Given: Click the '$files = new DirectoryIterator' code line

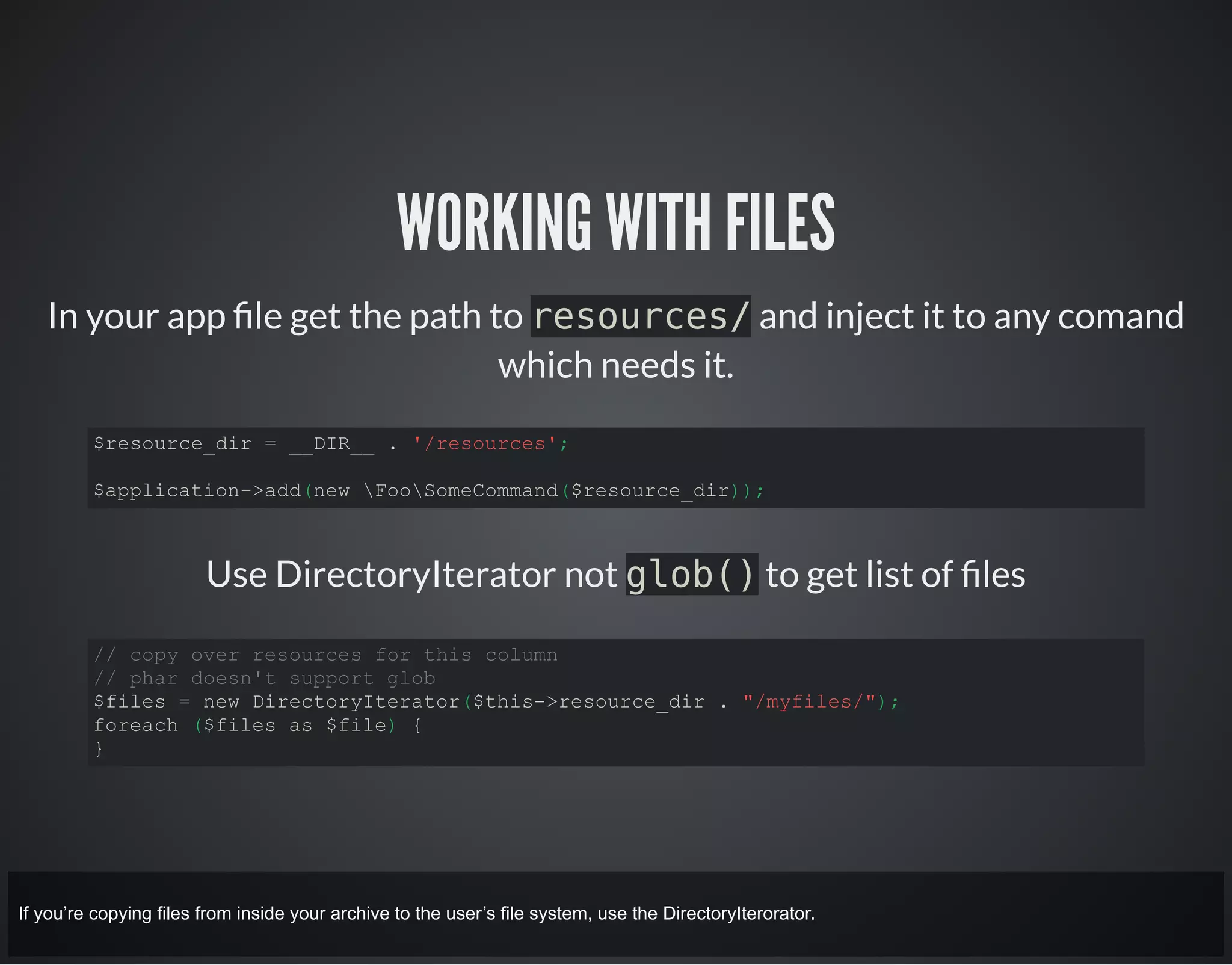Looking at the screenshot, I should 496,702.
